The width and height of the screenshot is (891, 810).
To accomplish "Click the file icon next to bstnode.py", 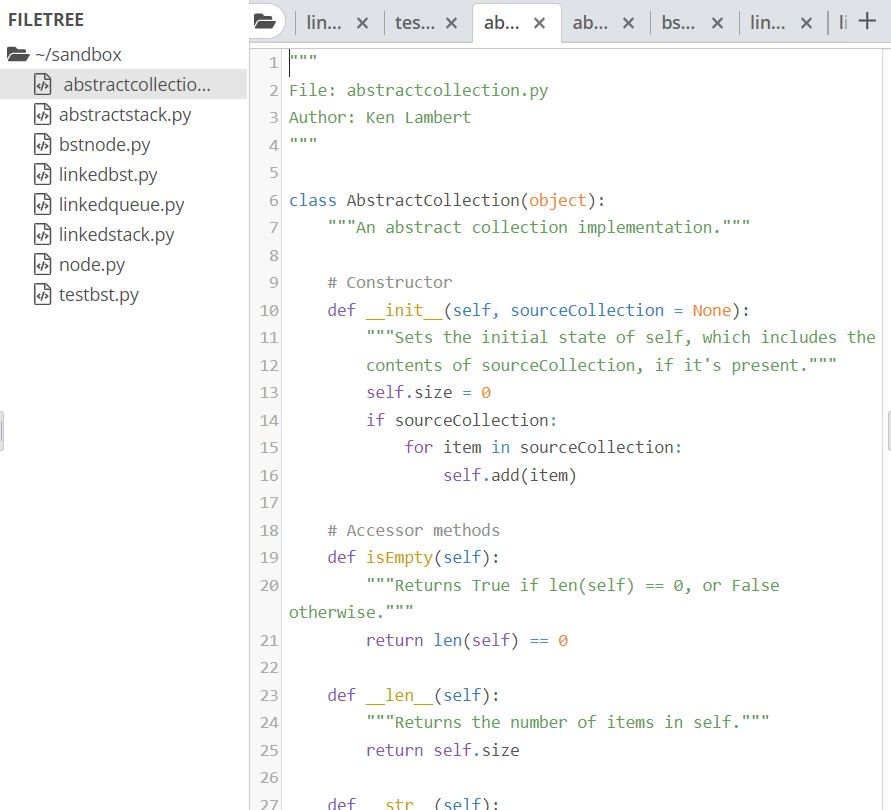I will (44, 144).
